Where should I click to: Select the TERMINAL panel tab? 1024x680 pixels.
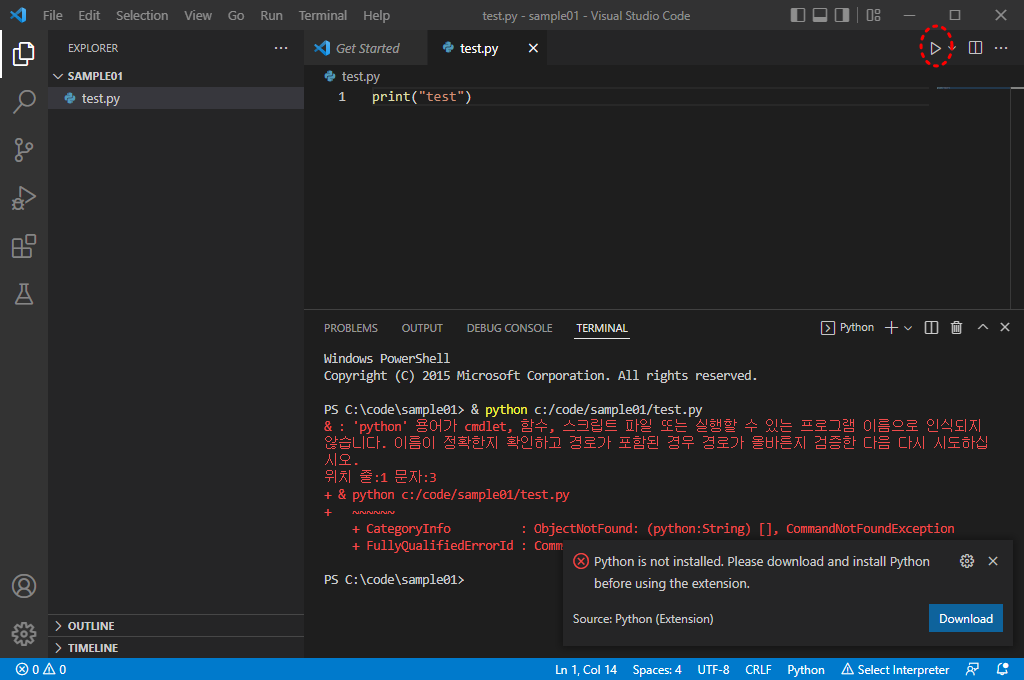tap(601, 328)
